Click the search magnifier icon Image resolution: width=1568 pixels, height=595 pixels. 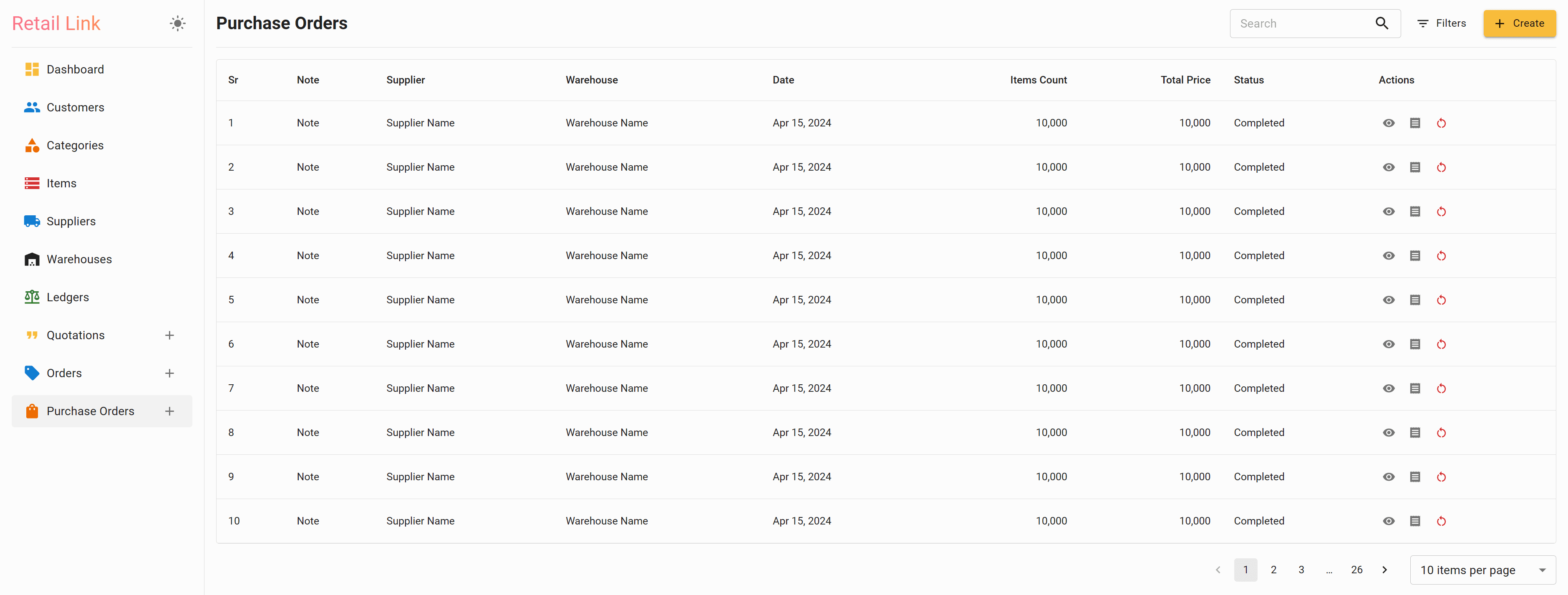click(x=1382, y=24)
